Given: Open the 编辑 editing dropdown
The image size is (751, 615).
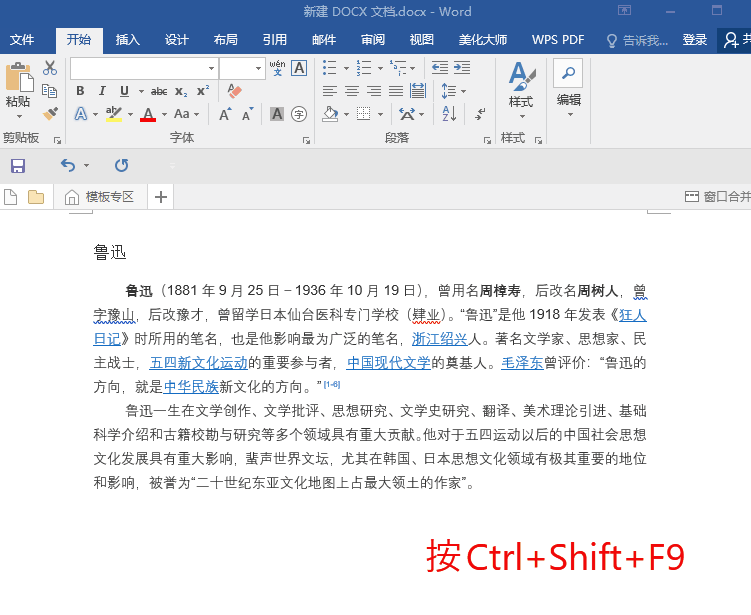Looking at the screenshot, I should (568, 99).
